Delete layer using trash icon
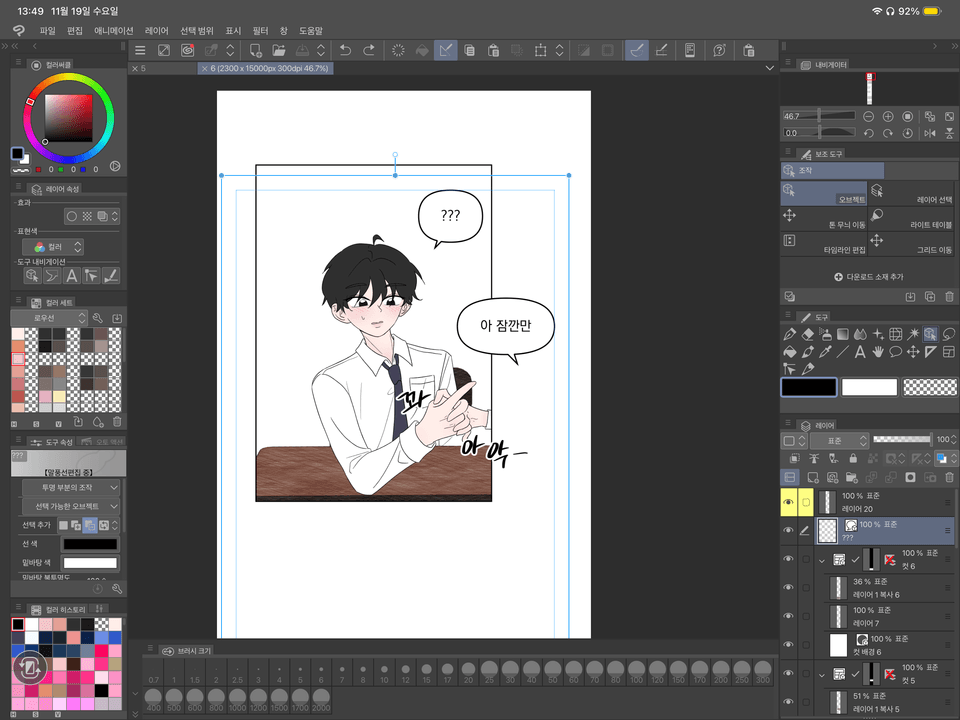The width and height of the screenshot is (960, 720). coord(949,477)
